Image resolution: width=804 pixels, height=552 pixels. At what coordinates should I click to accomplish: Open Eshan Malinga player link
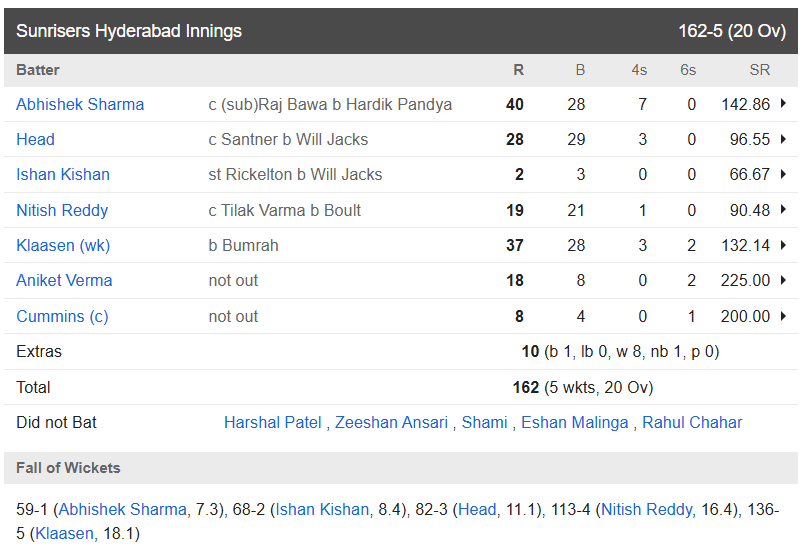575,423
